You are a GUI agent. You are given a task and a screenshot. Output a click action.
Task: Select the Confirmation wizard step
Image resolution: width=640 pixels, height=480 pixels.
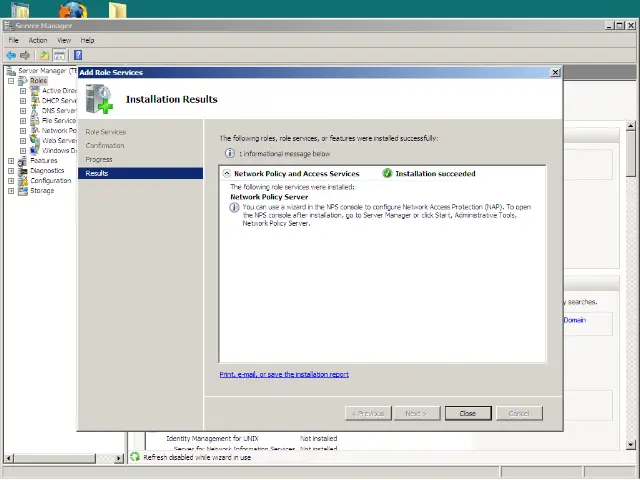pyautogui.click(x=105, y=146)
